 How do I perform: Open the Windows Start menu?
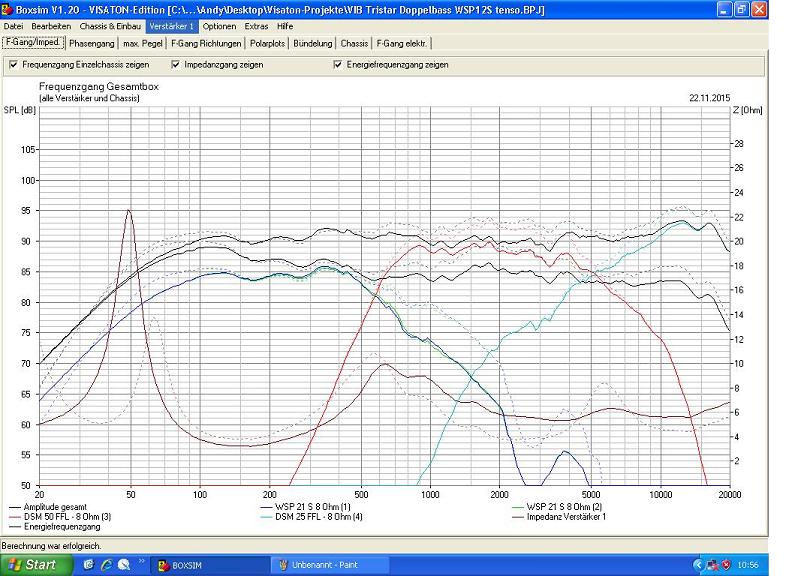pos(36,565)
